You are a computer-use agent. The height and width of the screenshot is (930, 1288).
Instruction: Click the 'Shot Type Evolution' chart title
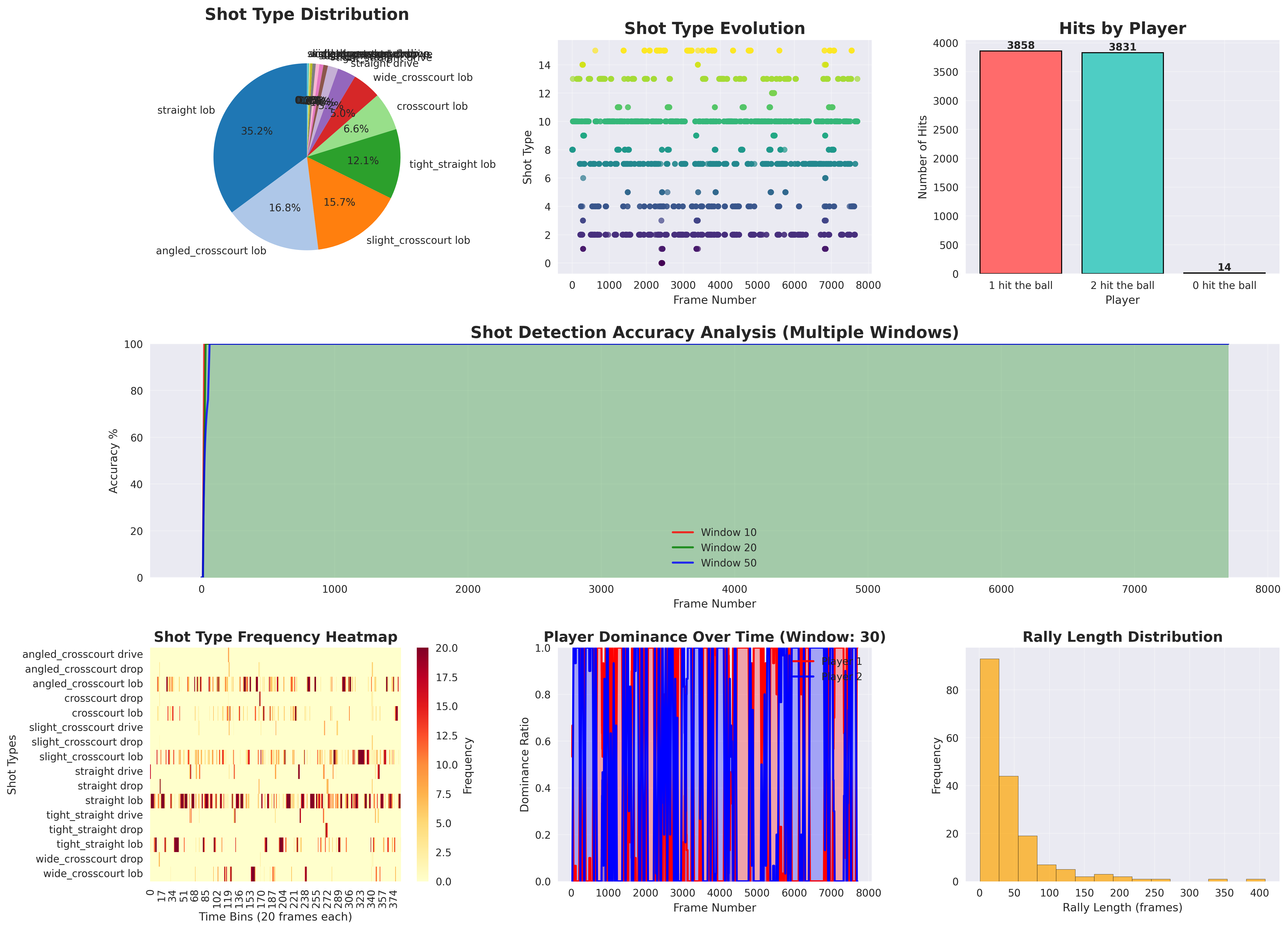point(714,29)
